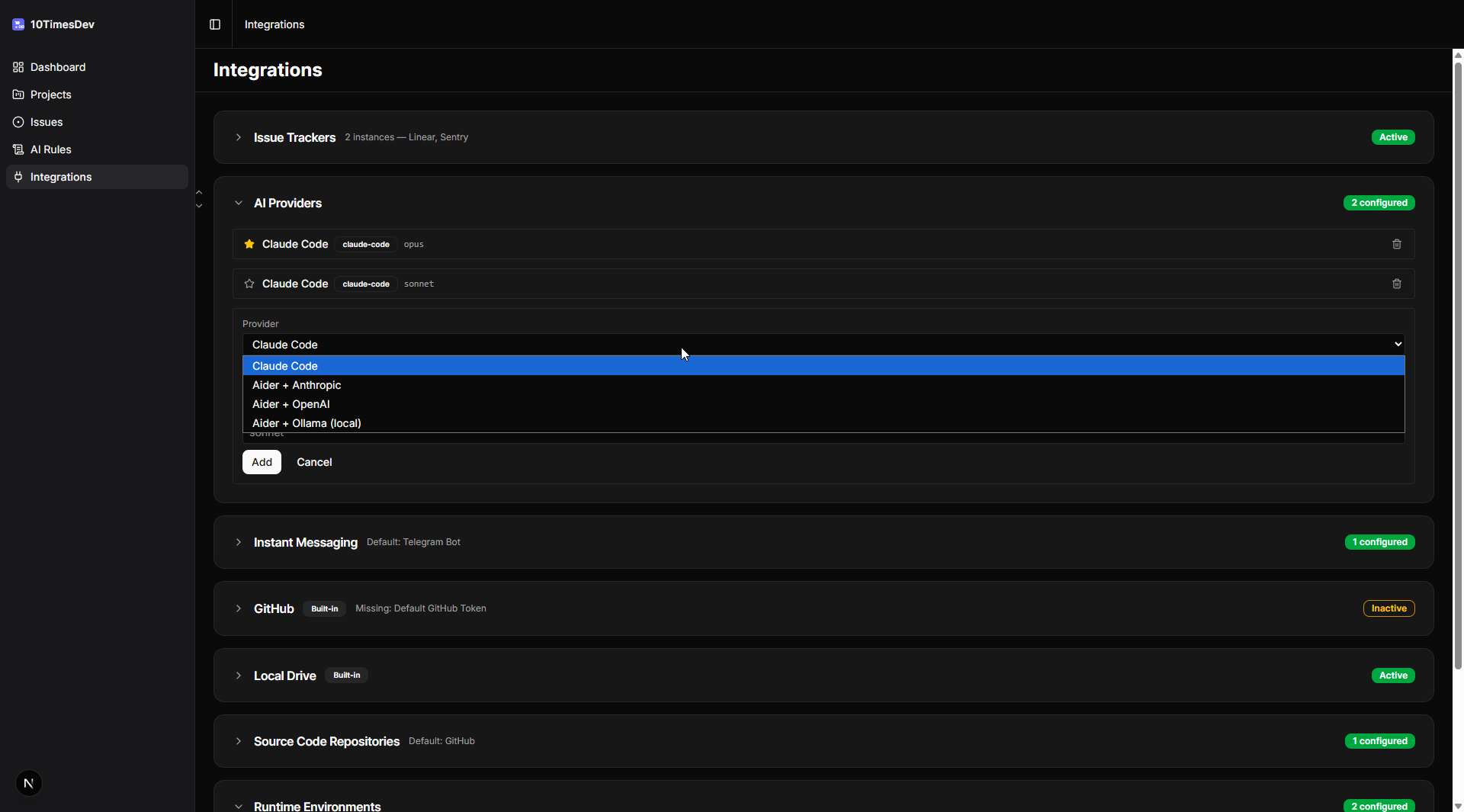This screenshot has height=812, width=1464.
Task: Open the Next.js dev tools badge
Action: click(29, 783)
